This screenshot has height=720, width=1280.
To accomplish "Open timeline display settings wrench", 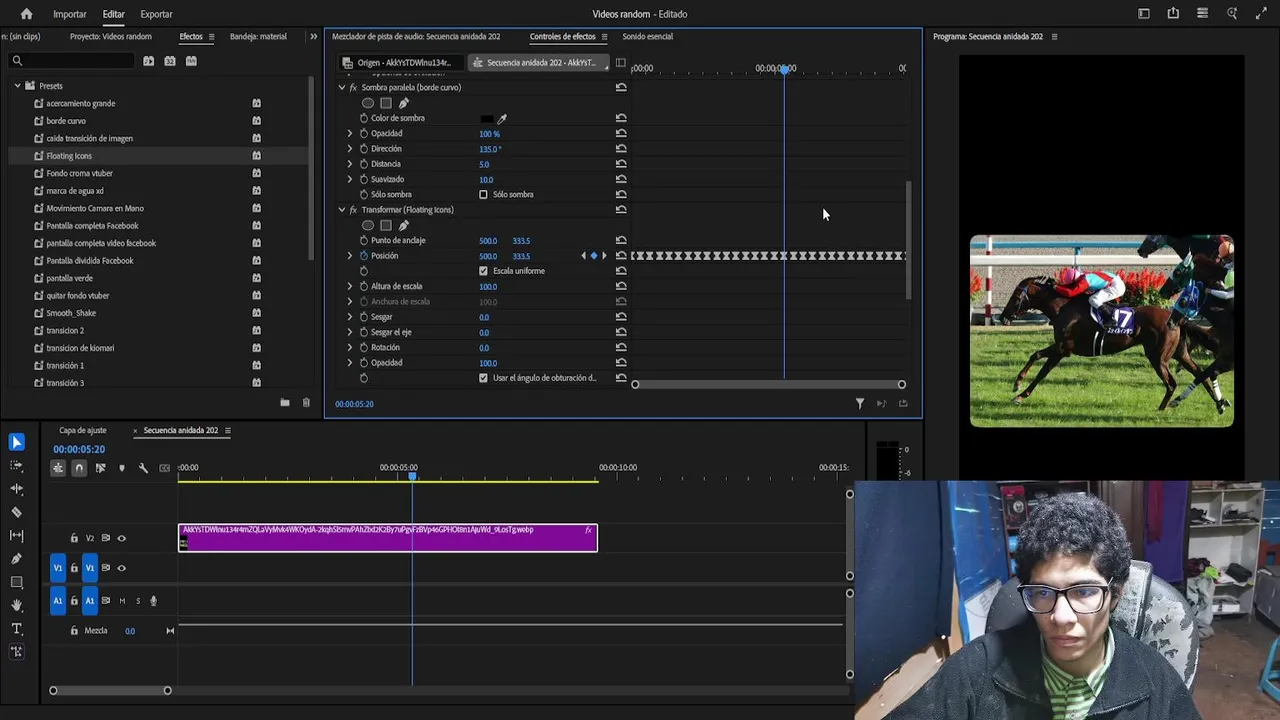I will point(143,468).
